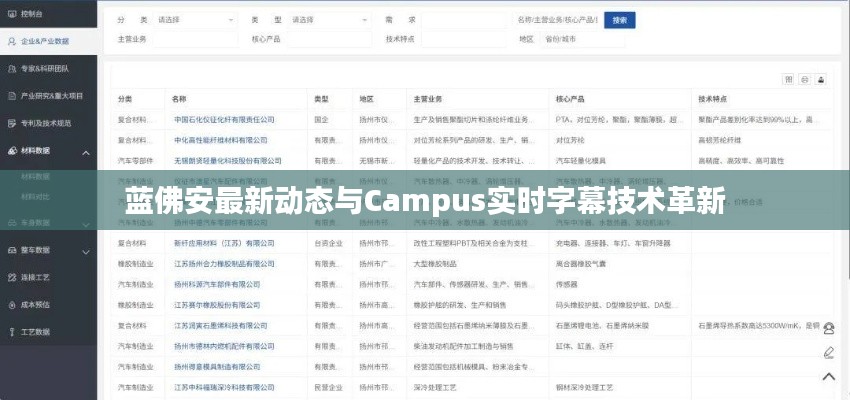Screen dimensions: 850x400
Task: Click the 专家&科研团队 sidebar icon
Action: click(x=11, y=69)
